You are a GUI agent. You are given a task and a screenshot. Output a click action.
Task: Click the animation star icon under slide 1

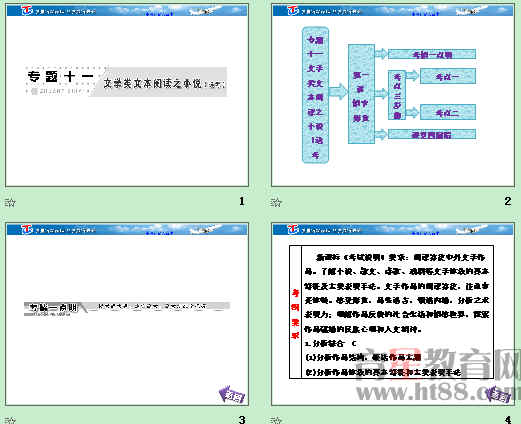(10, 202)
